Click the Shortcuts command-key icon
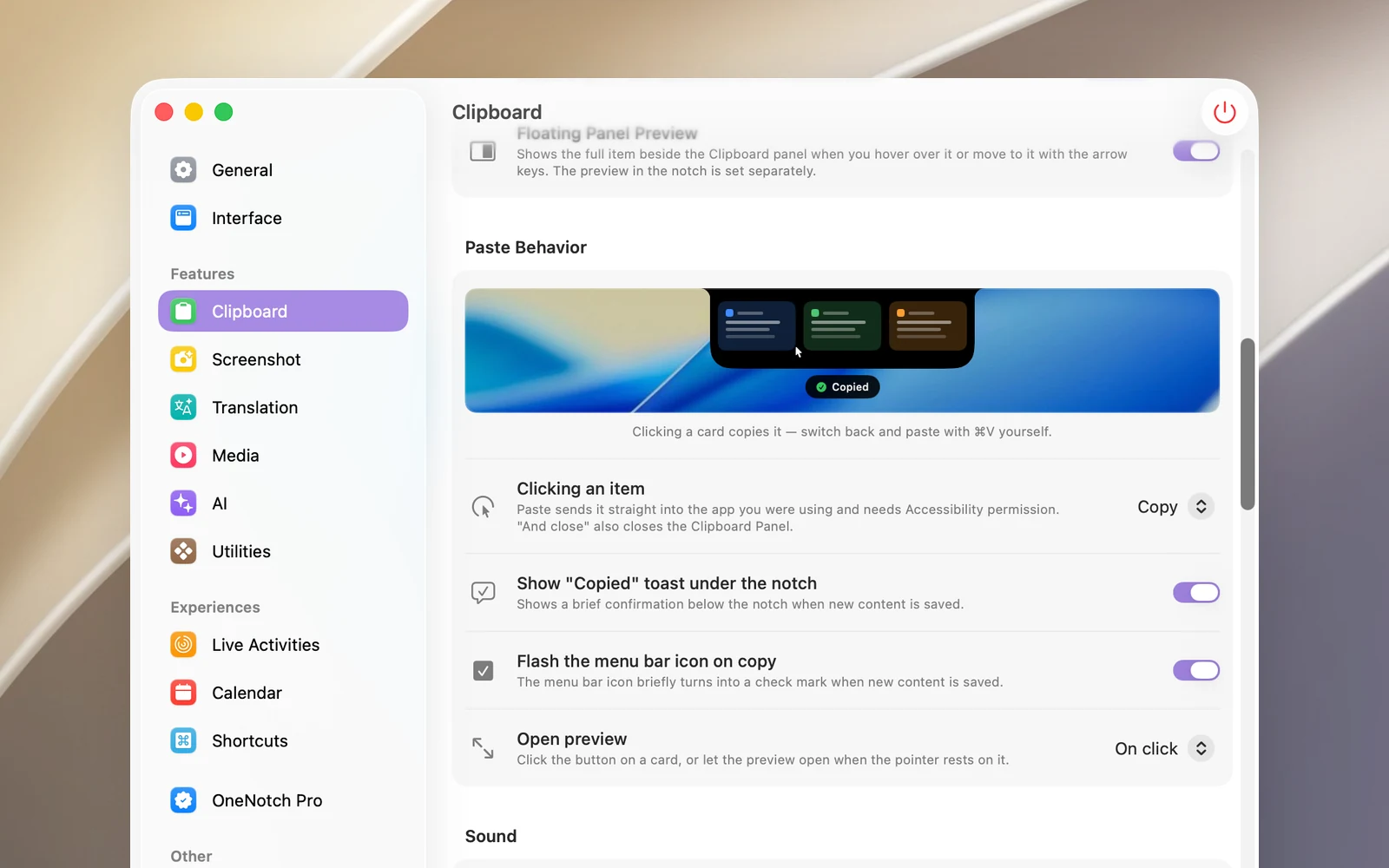1389x868 pixels. [x=183, y=740]
